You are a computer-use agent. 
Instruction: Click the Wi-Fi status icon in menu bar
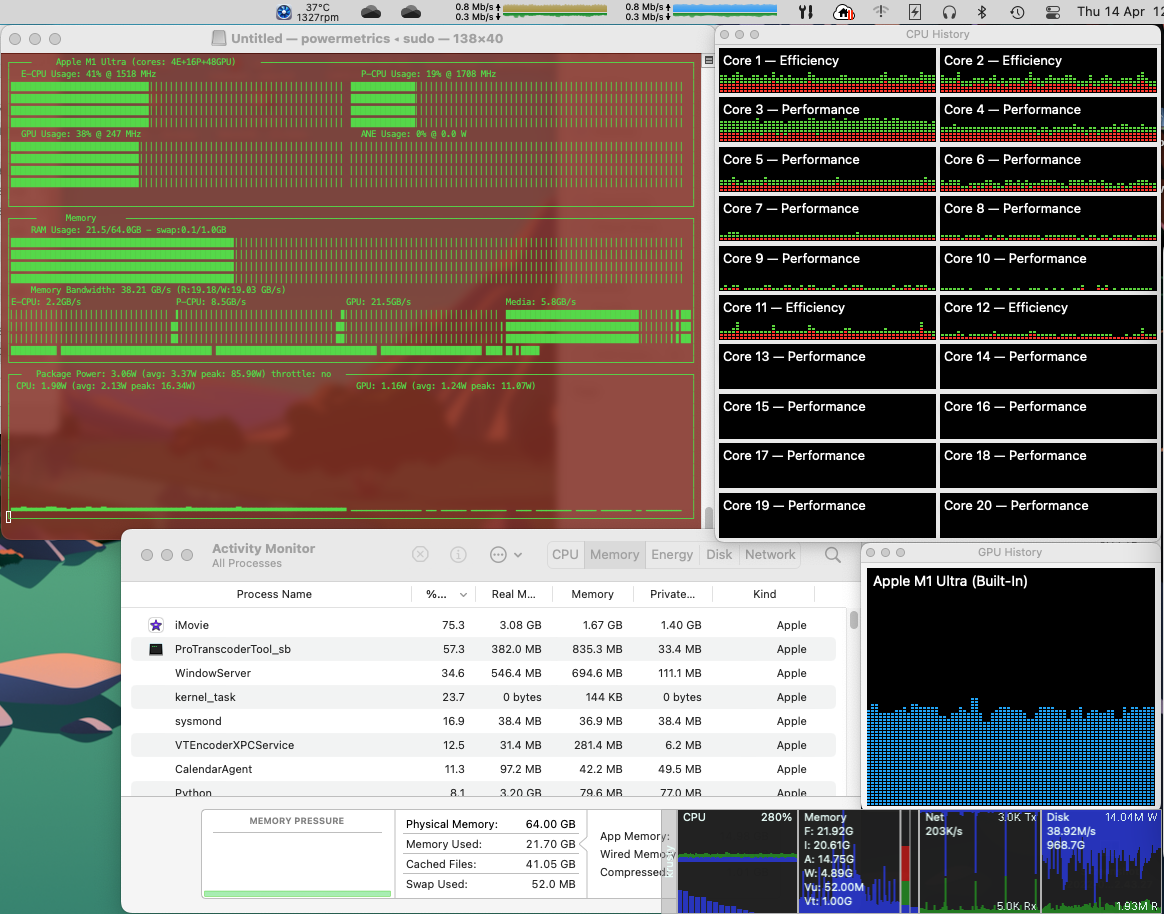[880, 12]
